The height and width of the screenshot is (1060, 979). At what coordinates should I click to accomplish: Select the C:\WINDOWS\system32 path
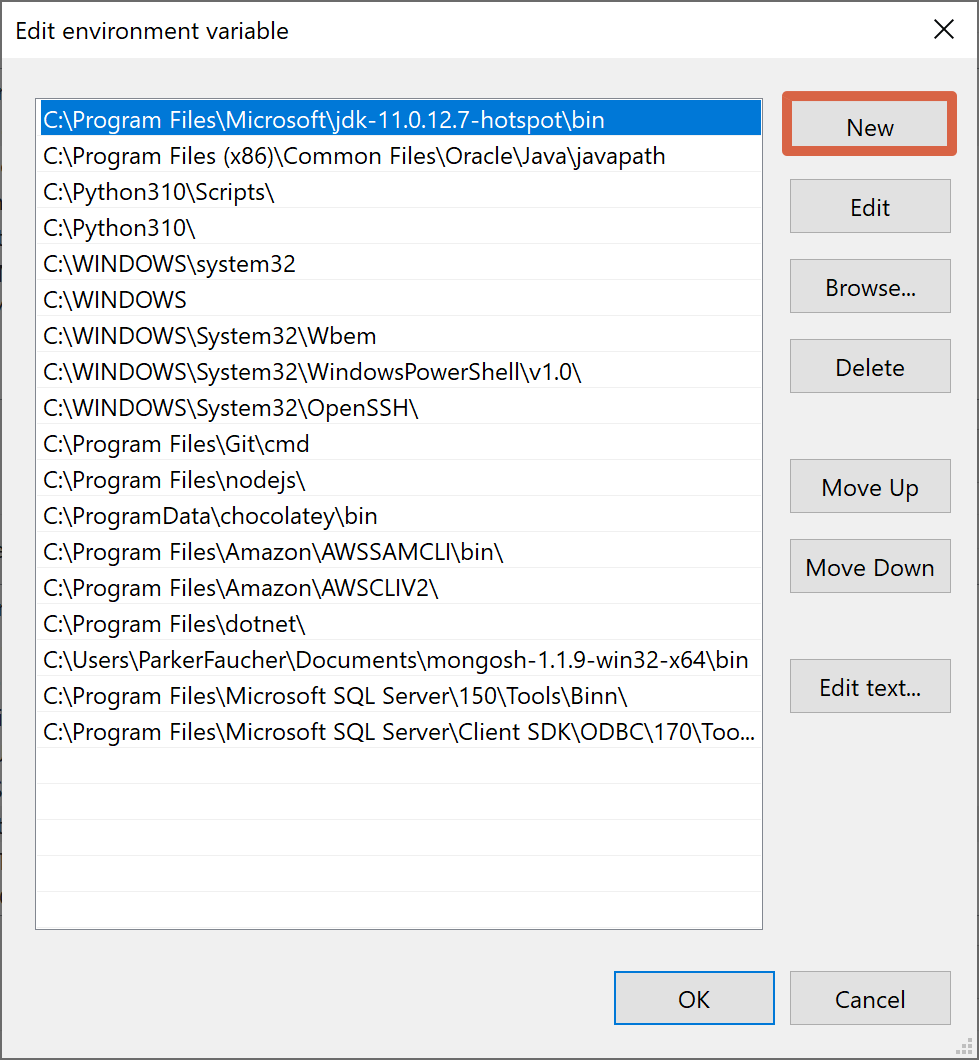[169, 264]
